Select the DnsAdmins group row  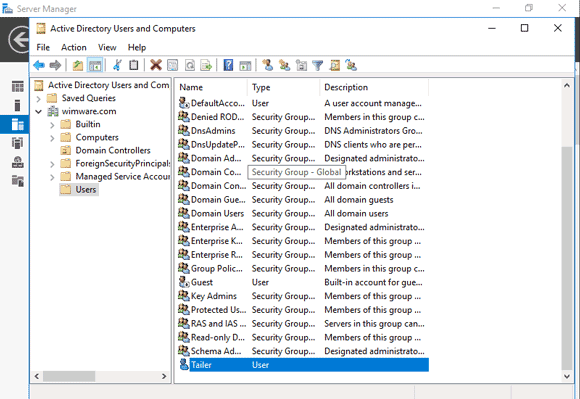click(x=303, y=131)
